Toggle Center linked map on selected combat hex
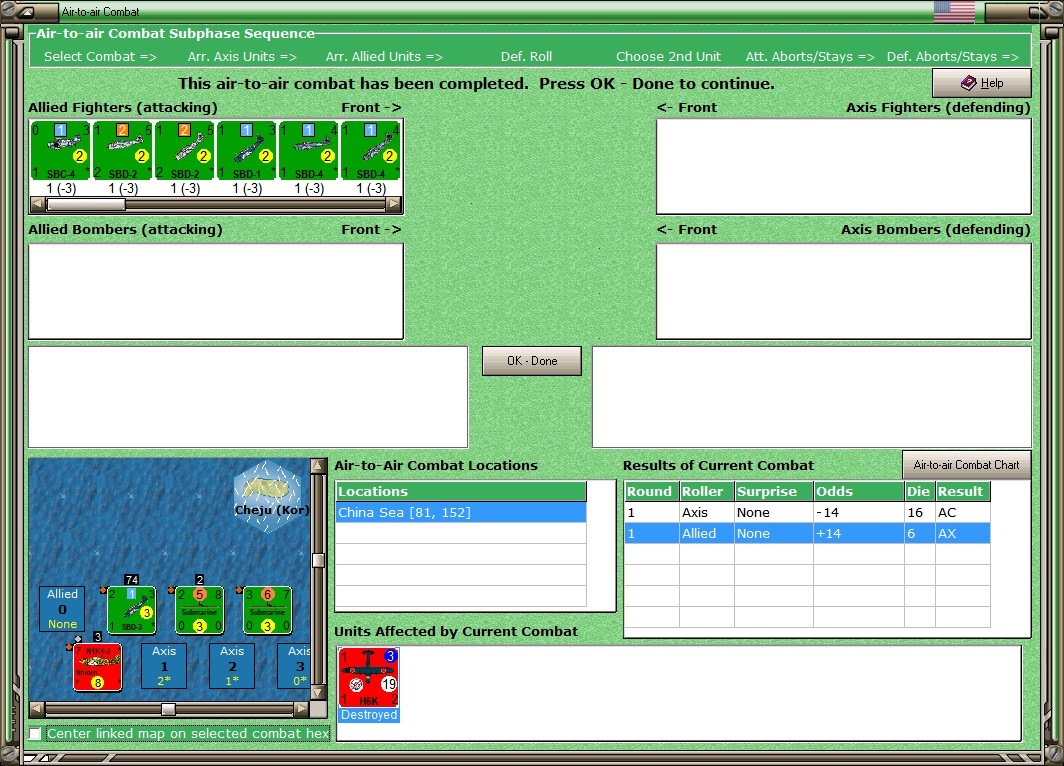Image resolution: width=1064 pixels, height=766 pixels. [35, 733]
